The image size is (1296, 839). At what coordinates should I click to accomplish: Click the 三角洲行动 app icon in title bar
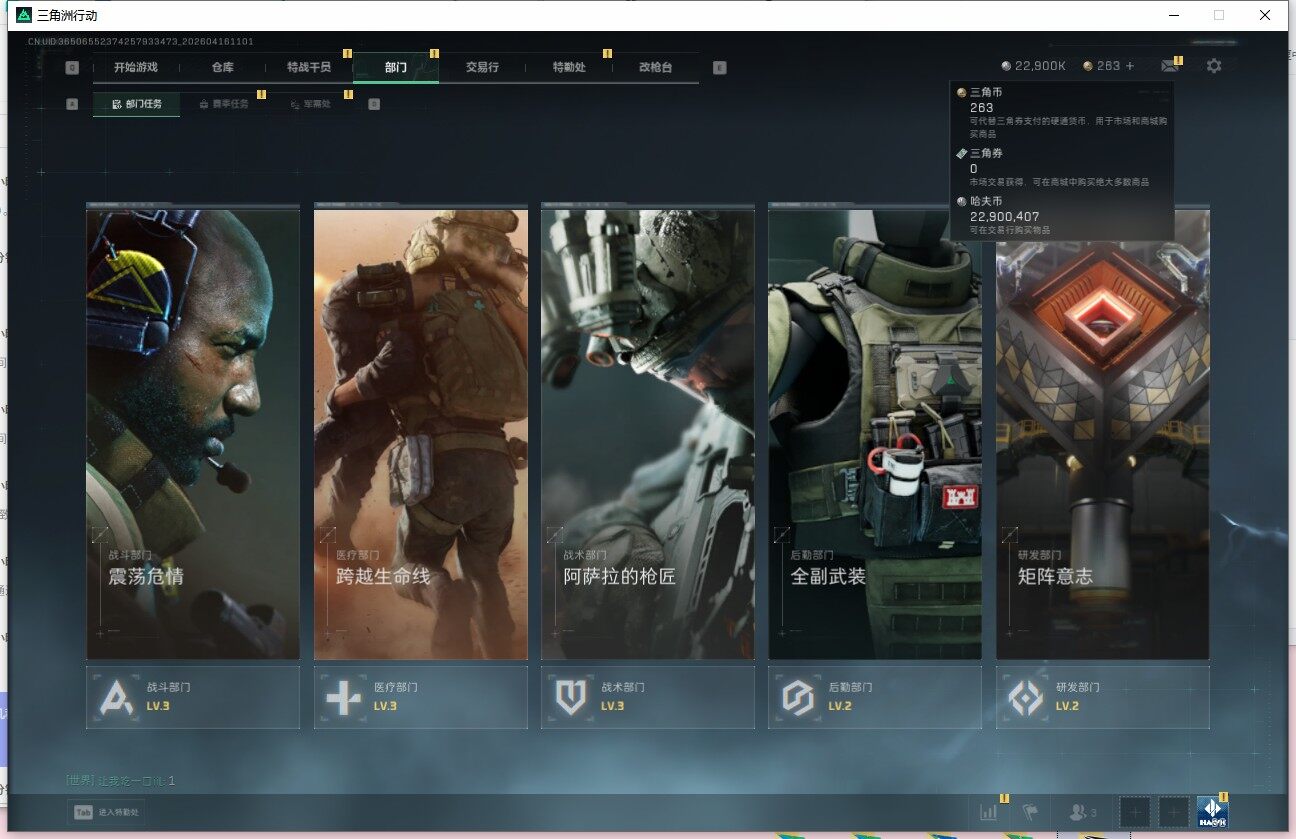[23, 15]
